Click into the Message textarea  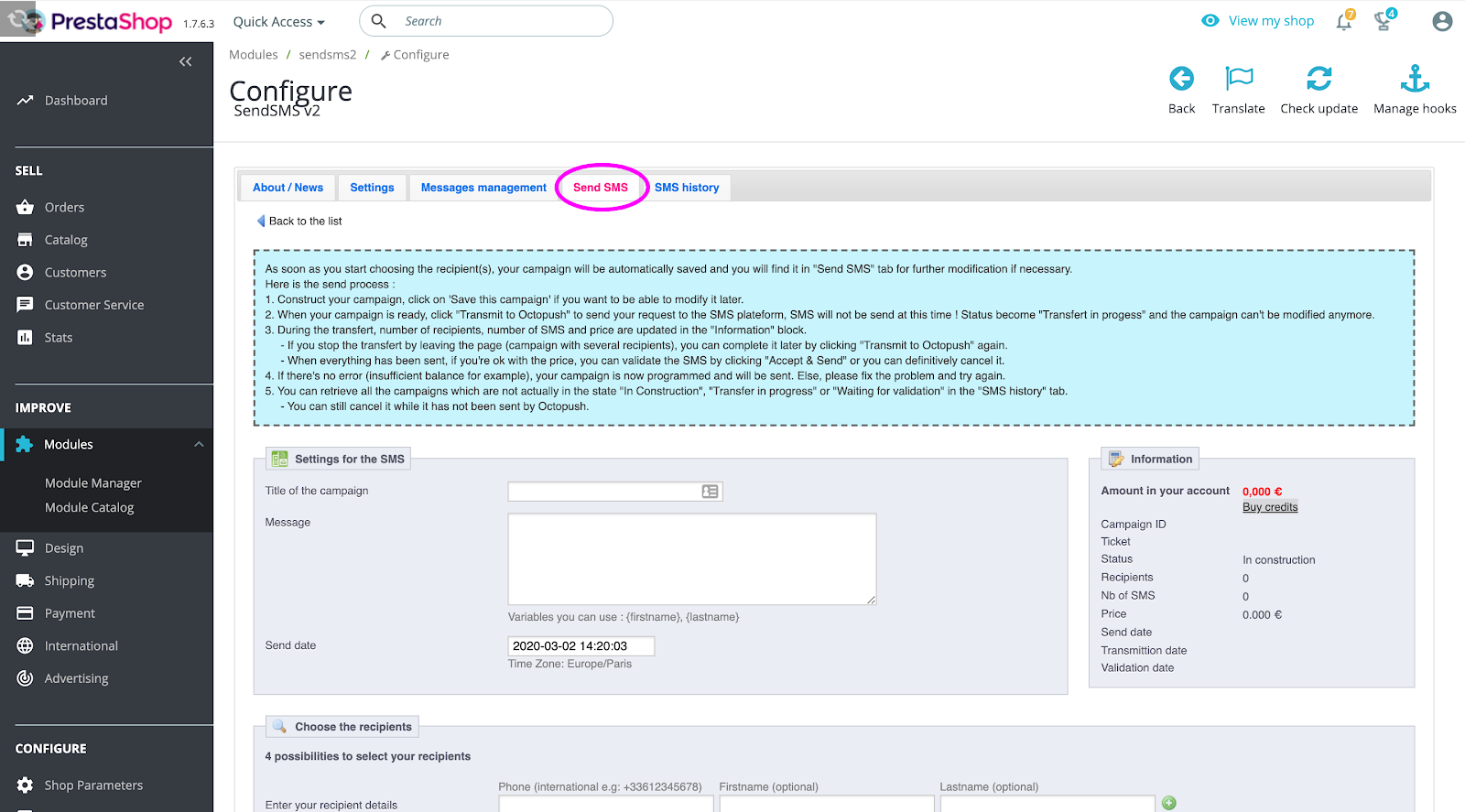(692, 558)
